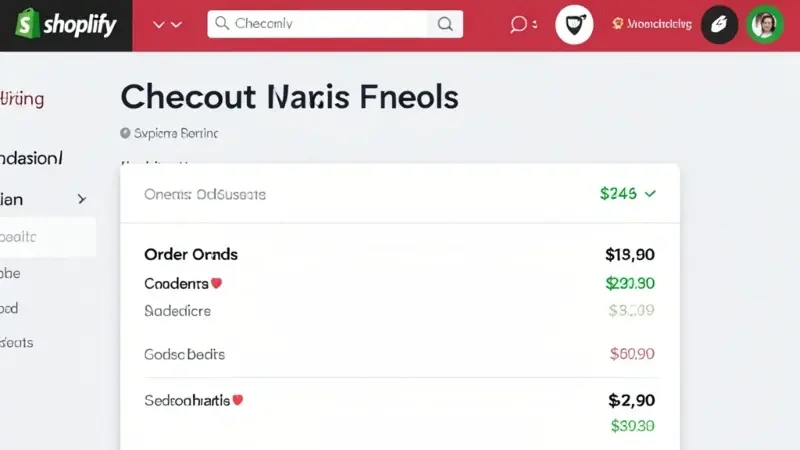Click the black circular leaf icon
The height and width of the screenshot is (450, 800).
[x=719, y=24]
